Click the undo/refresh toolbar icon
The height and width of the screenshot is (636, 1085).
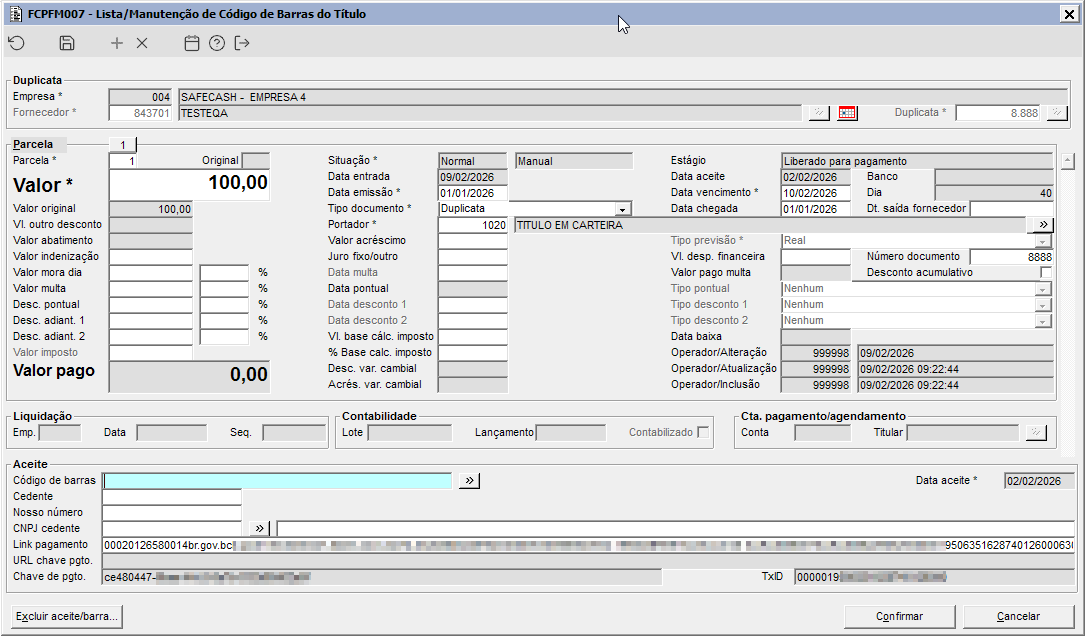[x=16, y=43]
